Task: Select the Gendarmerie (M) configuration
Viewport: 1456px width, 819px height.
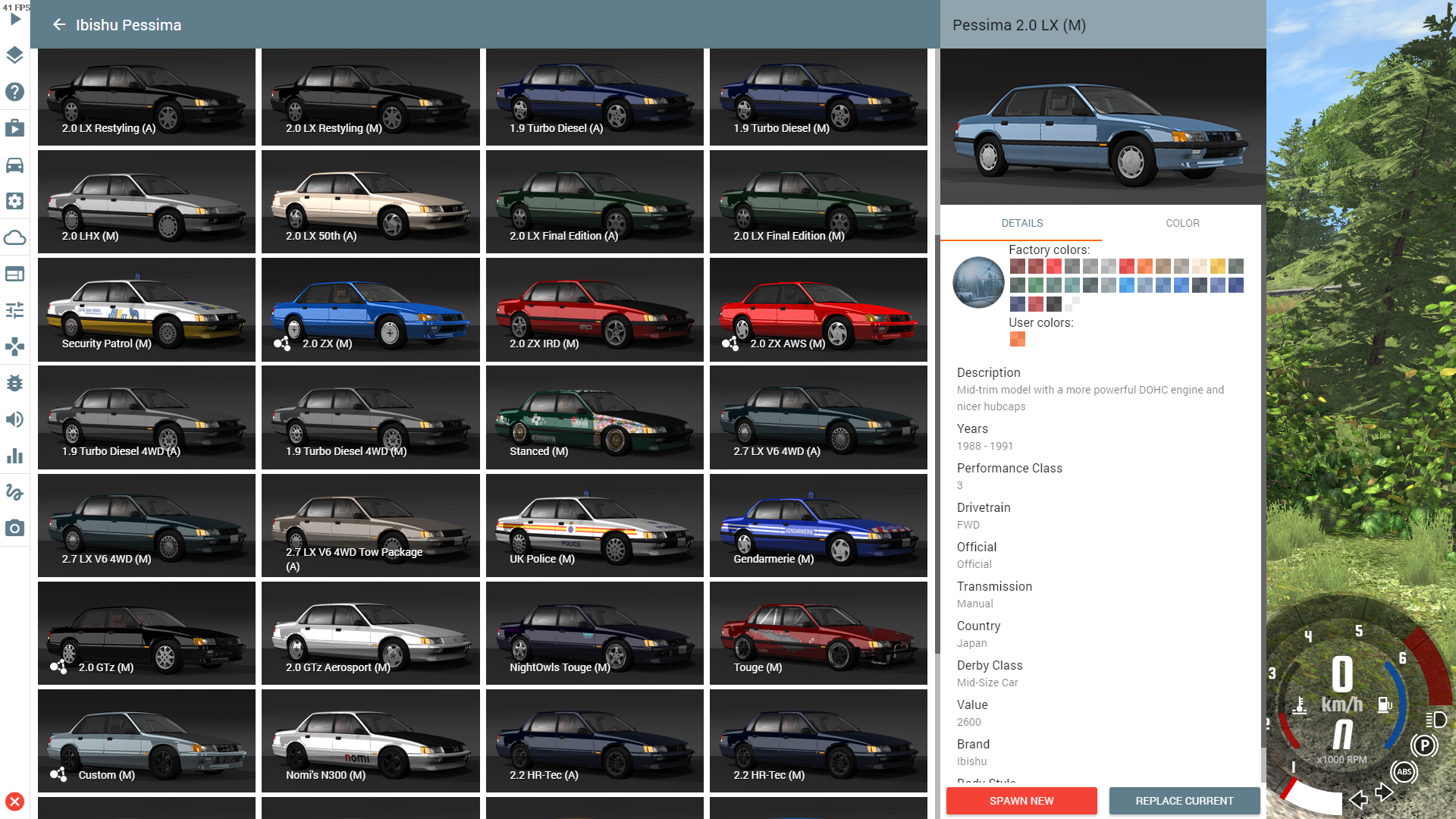Action: (818, 525)
